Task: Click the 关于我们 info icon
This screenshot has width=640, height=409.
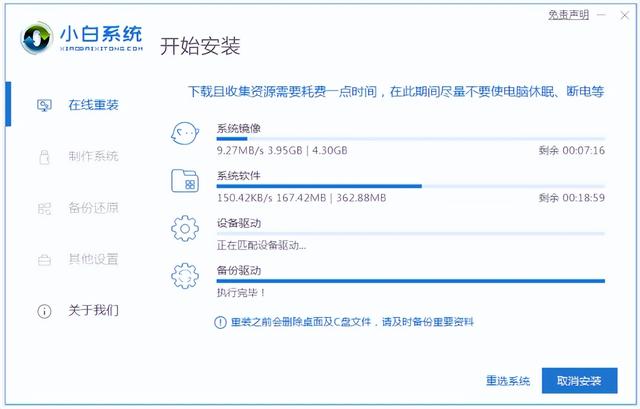Action: coord(44,311)
